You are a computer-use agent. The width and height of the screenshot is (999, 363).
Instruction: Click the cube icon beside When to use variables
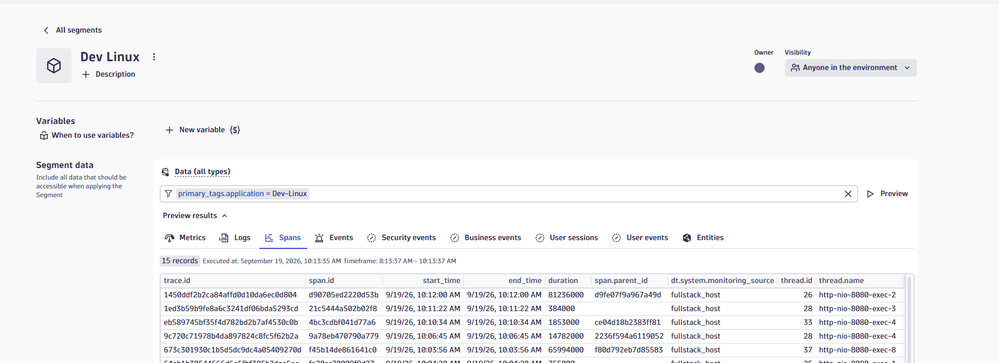(x=44, y=135)
